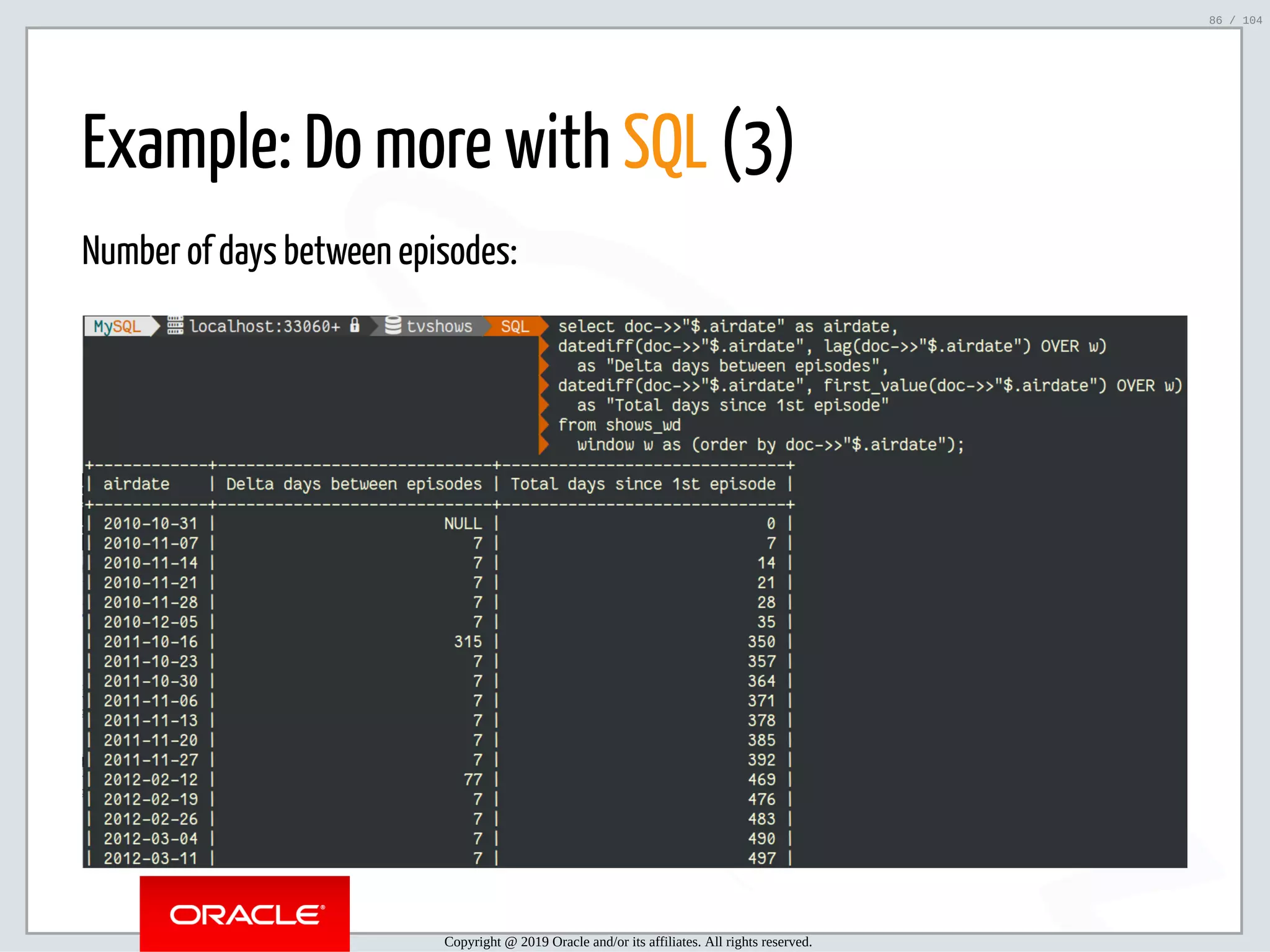The width and height of the screenshot is (1270, 952).
Task: Click the Total days since 1st episode header
Action: point(643,484)
